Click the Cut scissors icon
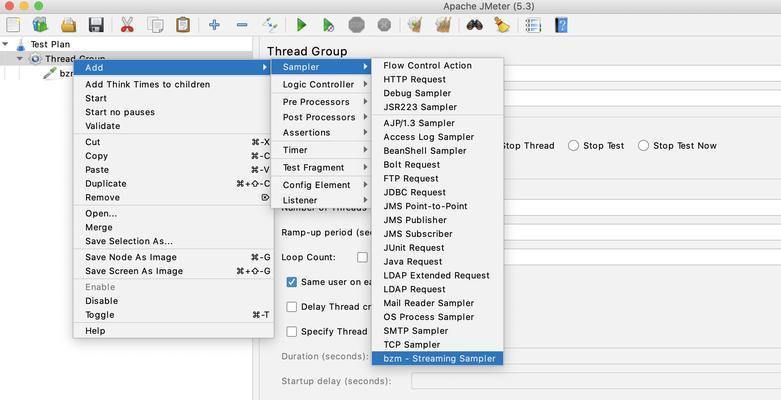 pyautogui.click(x=127, y=24)
